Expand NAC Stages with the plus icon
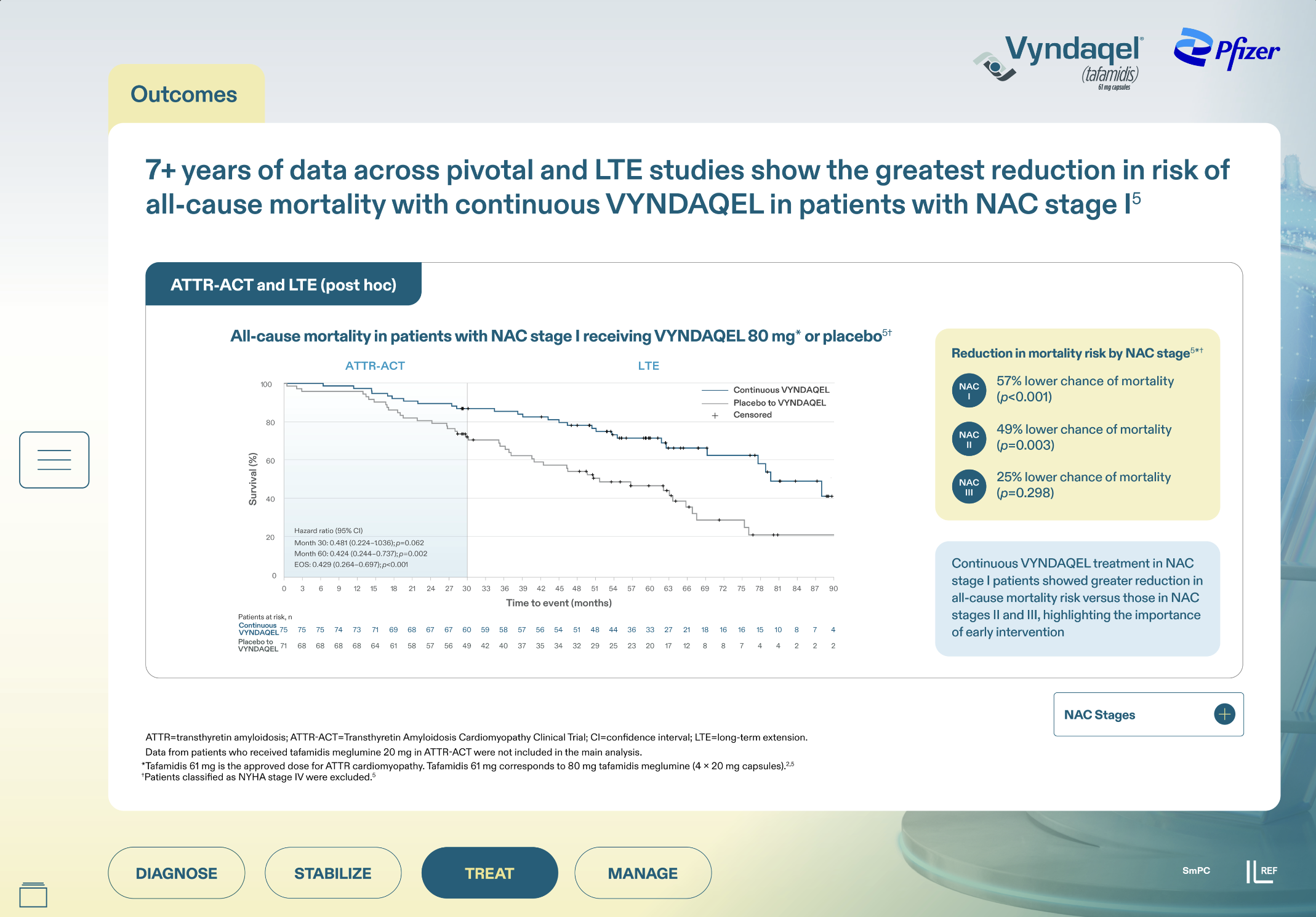The image size is (1316, 917). click(1224, 714)
